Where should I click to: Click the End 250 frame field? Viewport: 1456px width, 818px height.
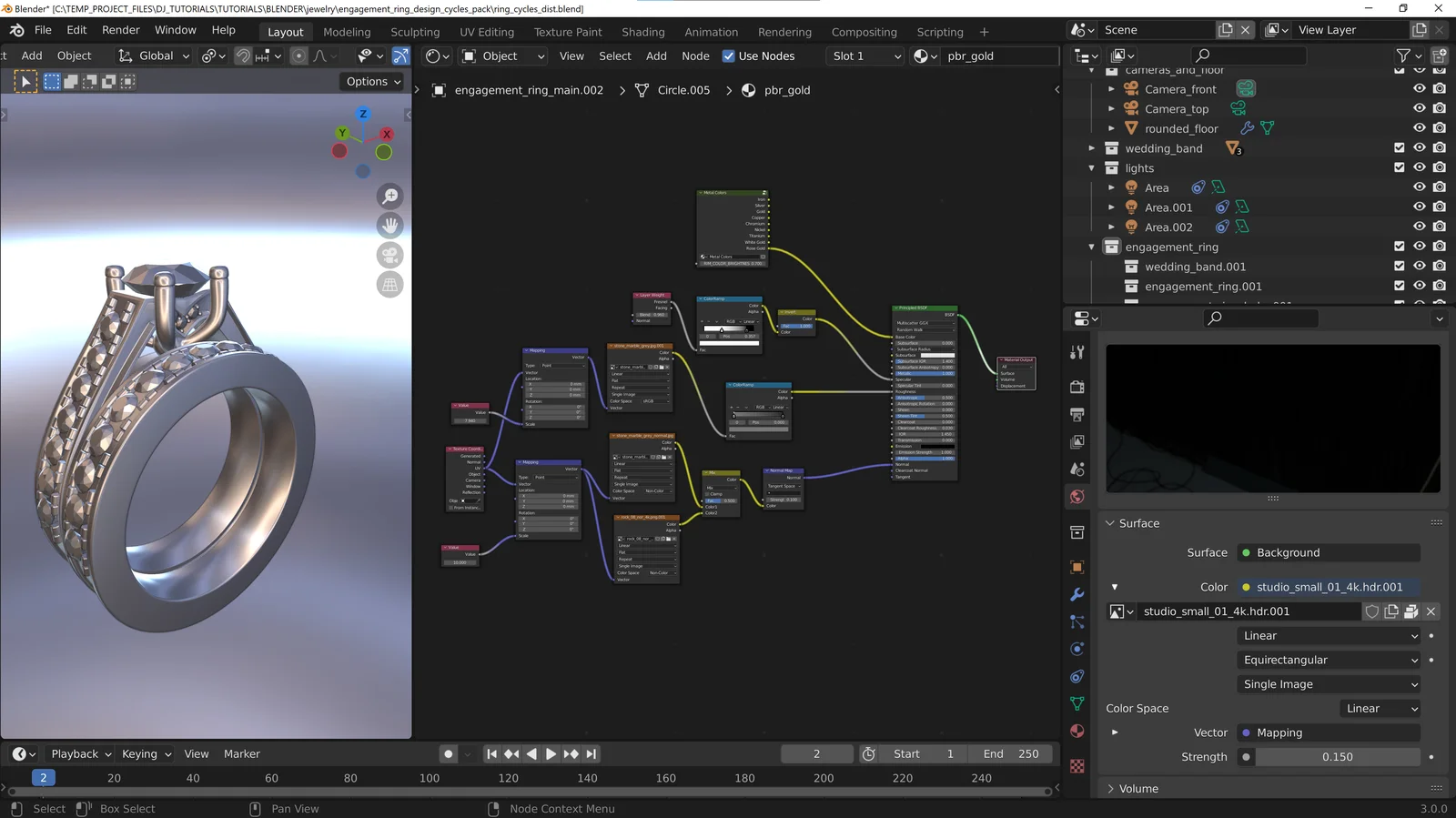(1011, 754)
